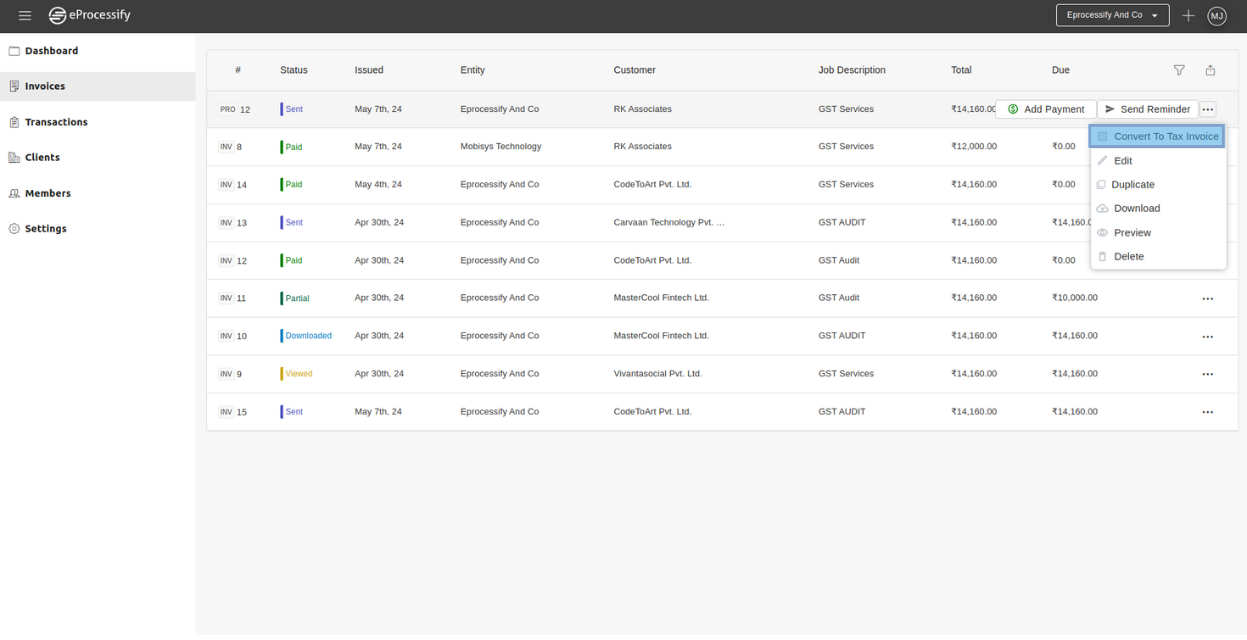Go to Clients in the sidebar

coord(42,158)
